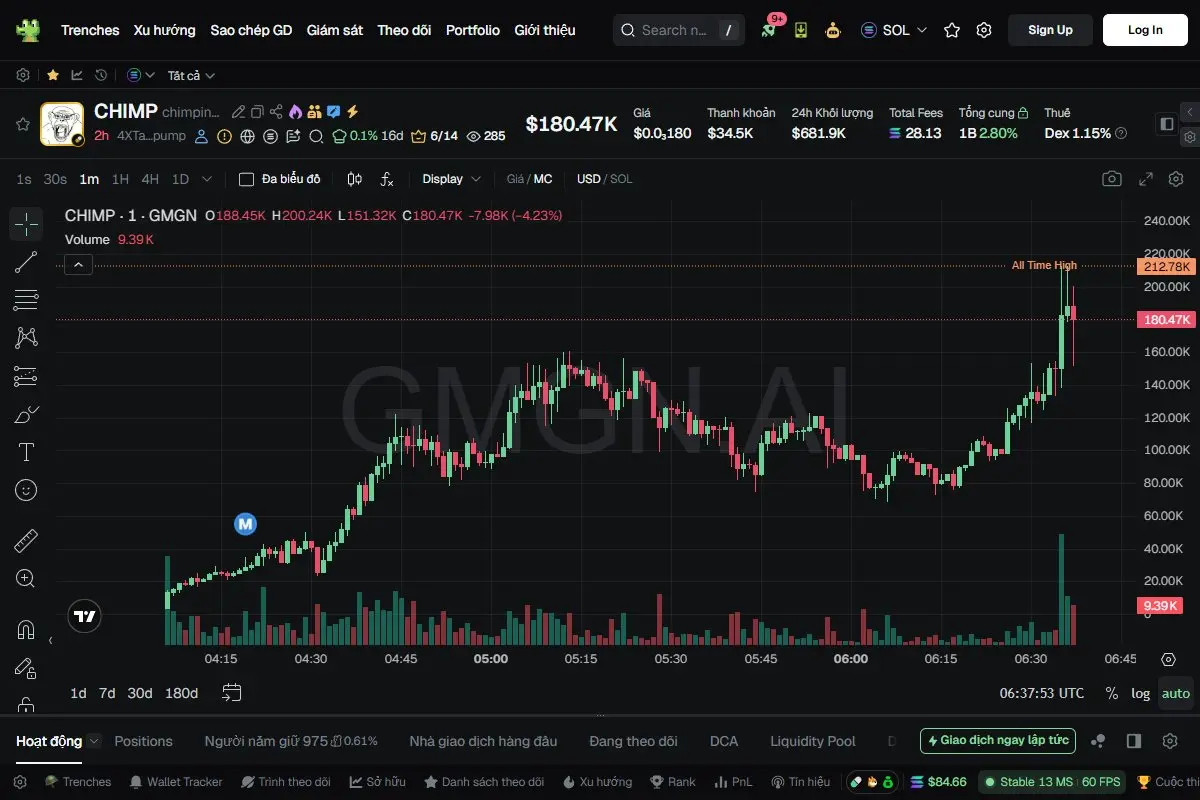
Task: Collapse right sidebar chevron
Action: (1189, 111)
